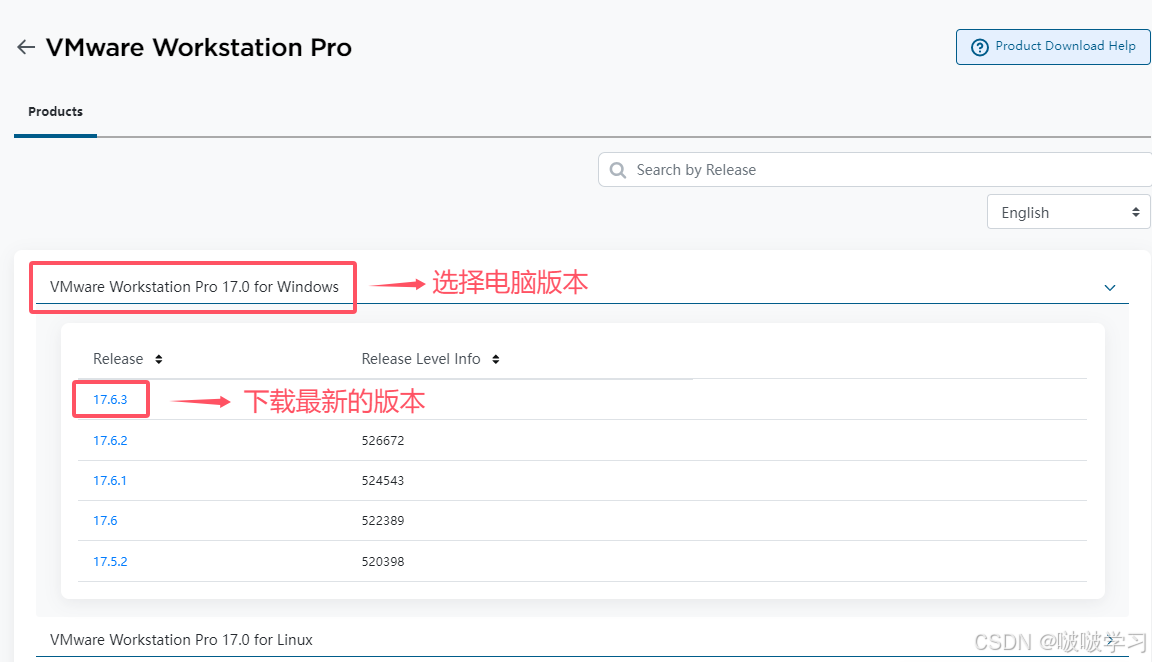Image resolution: width=1152 pixels, height=662 pixels.
Task: Click the Release Level Info header text
Action: pyautogui.click(x=421, y=359)
